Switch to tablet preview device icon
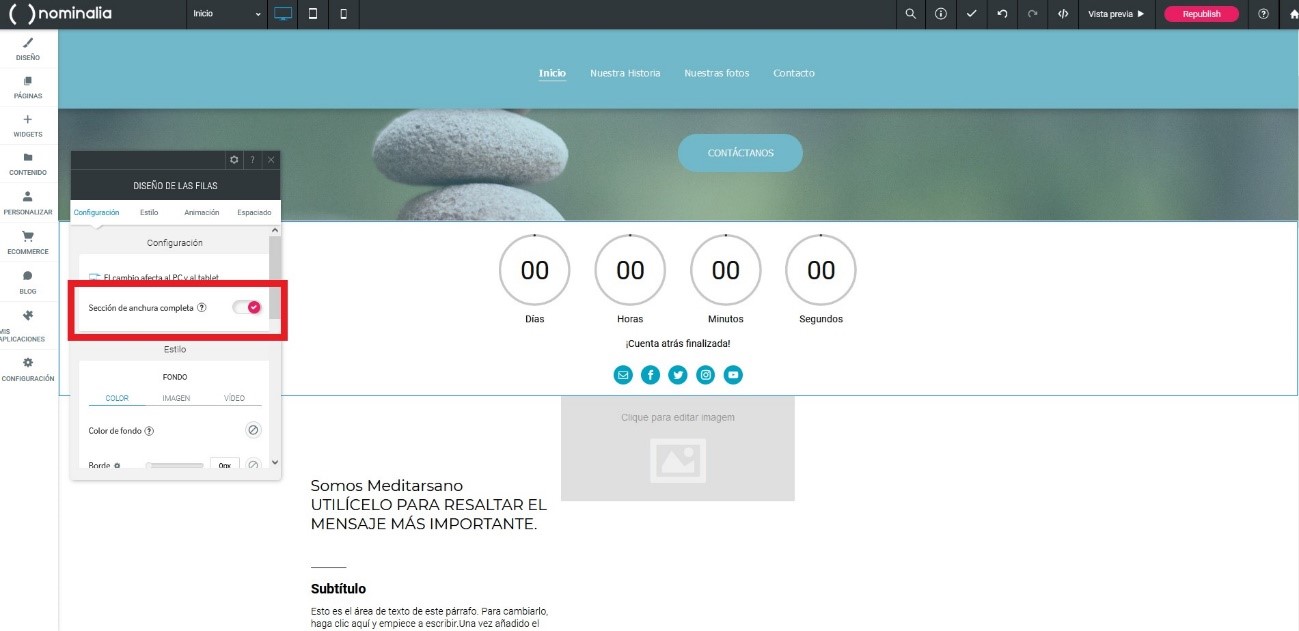This screenshot has width=1299, height=631. [x=313, y=14]
